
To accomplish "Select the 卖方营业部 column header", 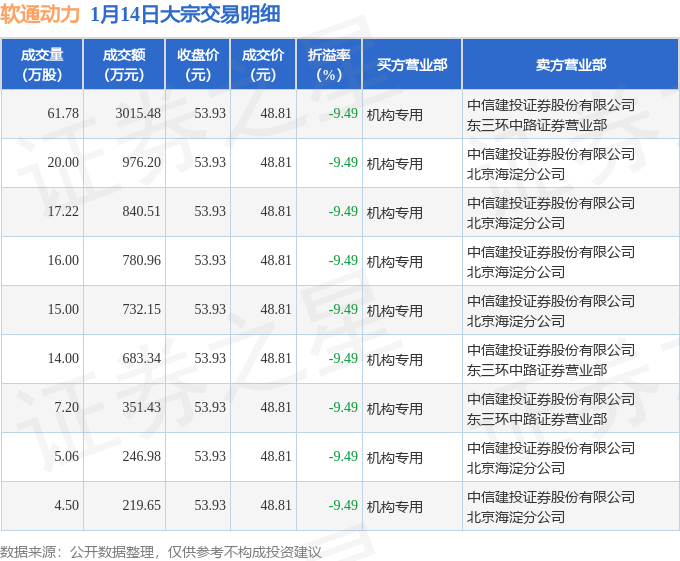I will pyautogui.click(x=571, y=65).
